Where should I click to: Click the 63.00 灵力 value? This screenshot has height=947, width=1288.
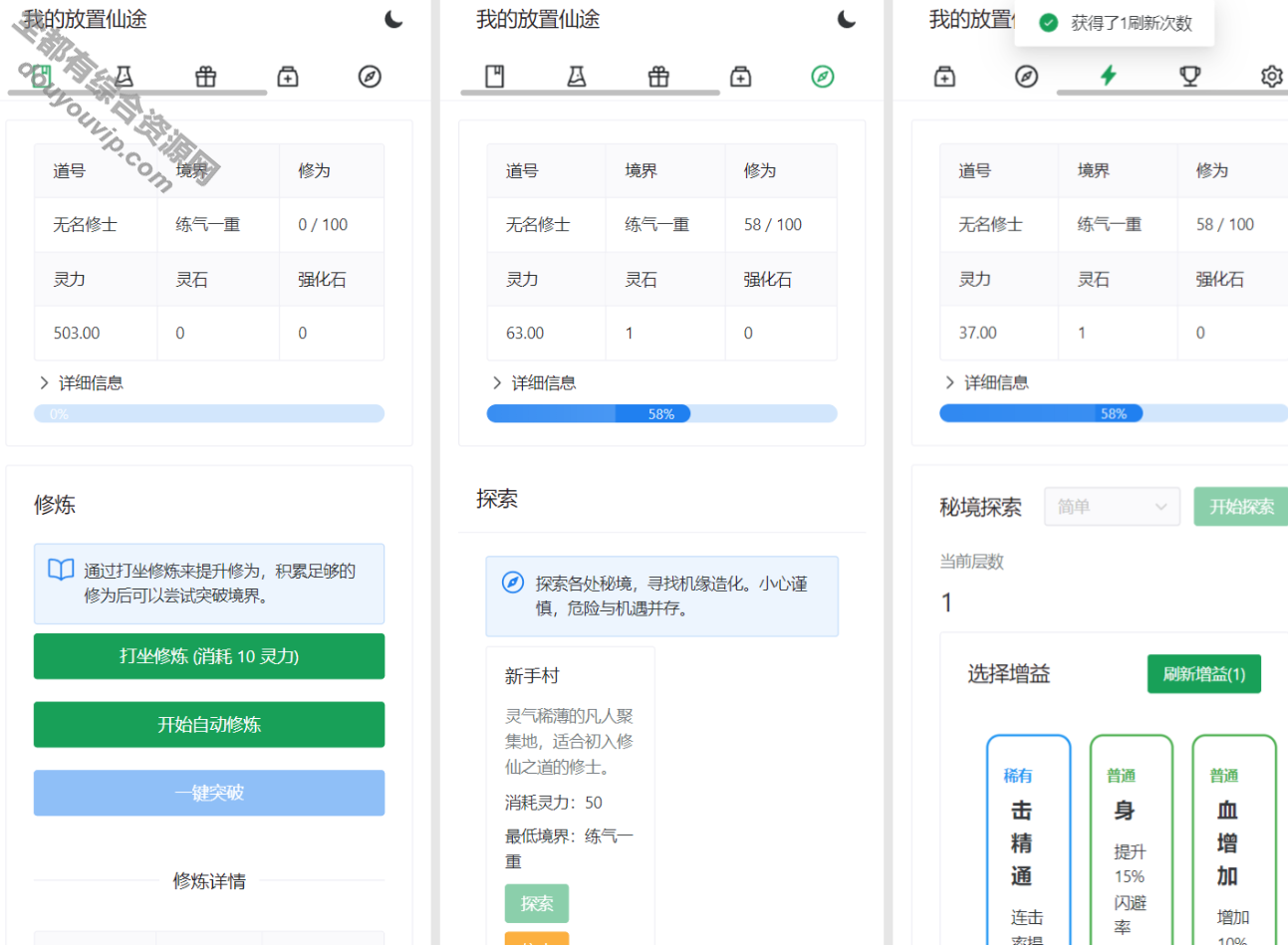point(525,333)
